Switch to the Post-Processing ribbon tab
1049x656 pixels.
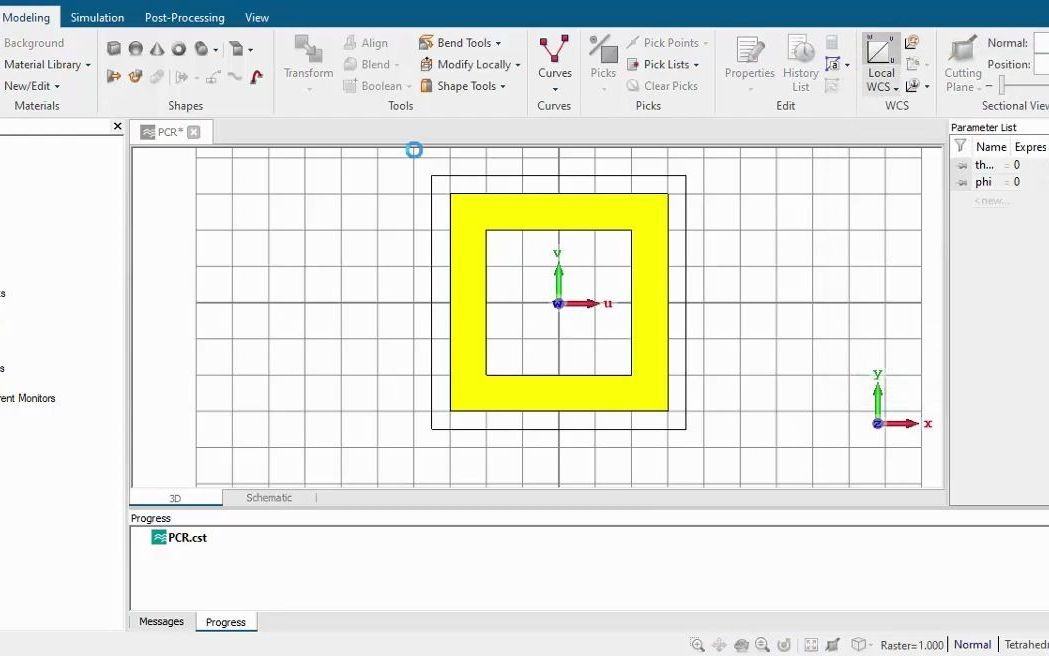pos(185,17)
